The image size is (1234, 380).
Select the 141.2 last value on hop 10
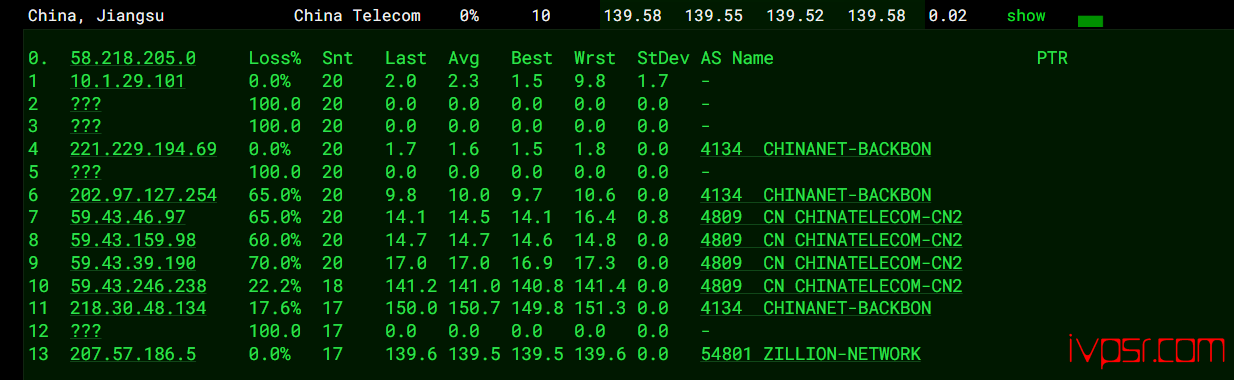click(411, 286)
